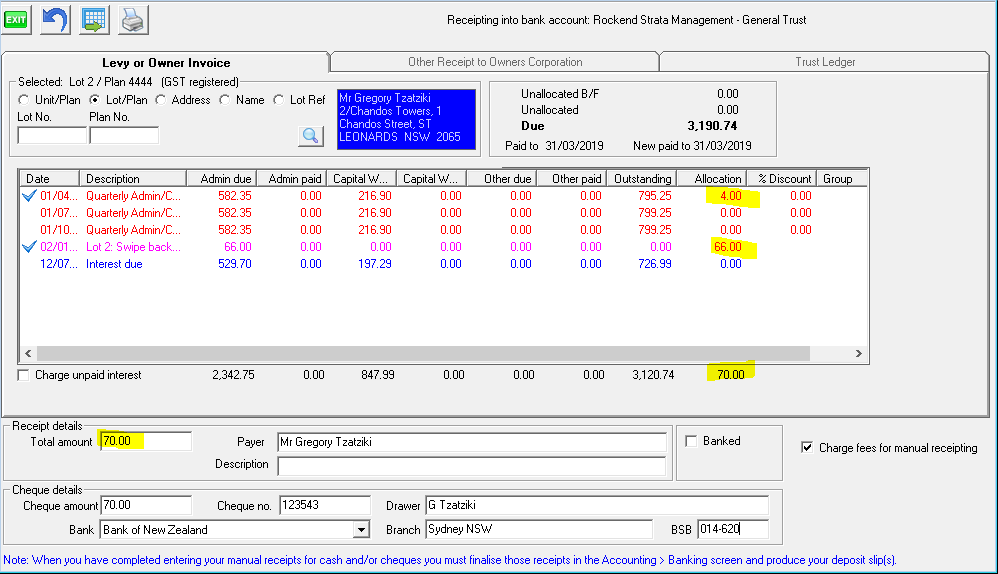The width and height of the screenshot is (998, 574).
Task: Open the Trust Ledger tab
Action: [x=824, y=62]
